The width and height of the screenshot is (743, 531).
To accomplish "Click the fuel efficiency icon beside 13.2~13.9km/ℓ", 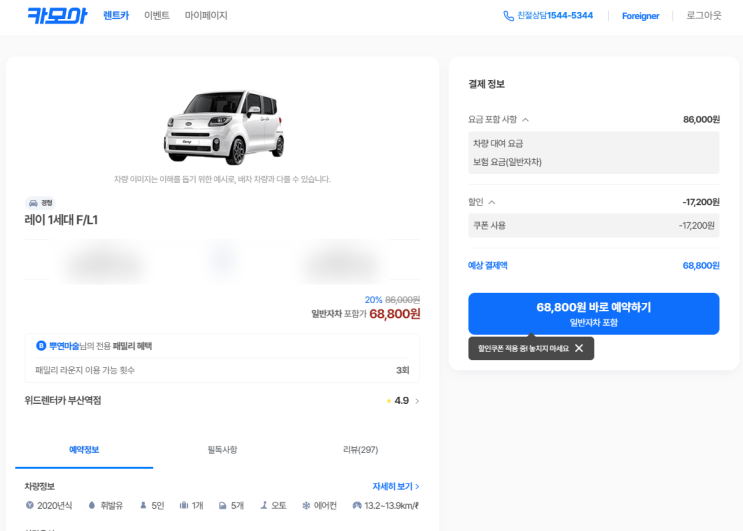I will click(x=357, y=505).
